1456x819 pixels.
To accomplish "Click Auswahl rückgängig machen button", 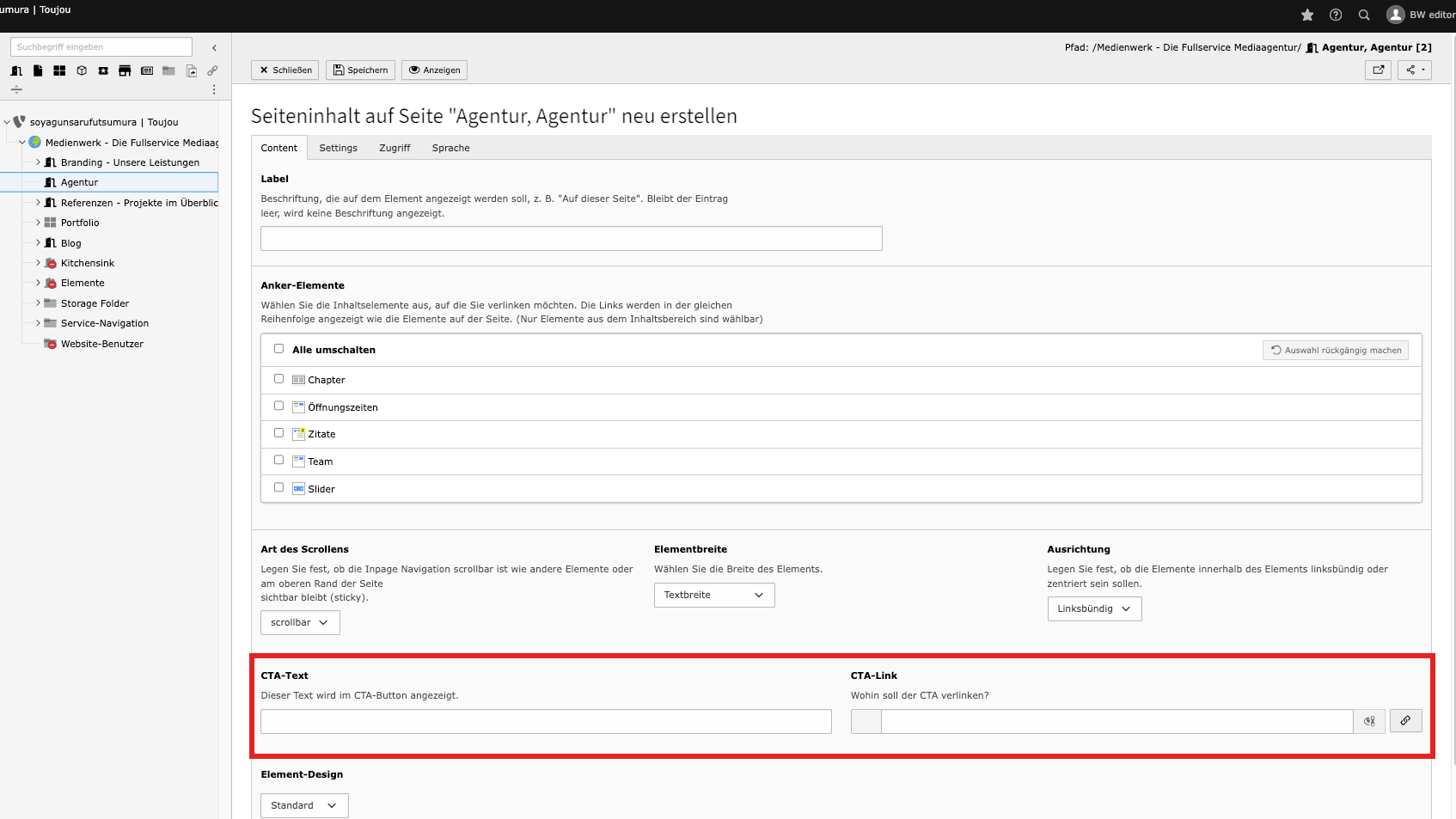I will [x=1336, y=350].
